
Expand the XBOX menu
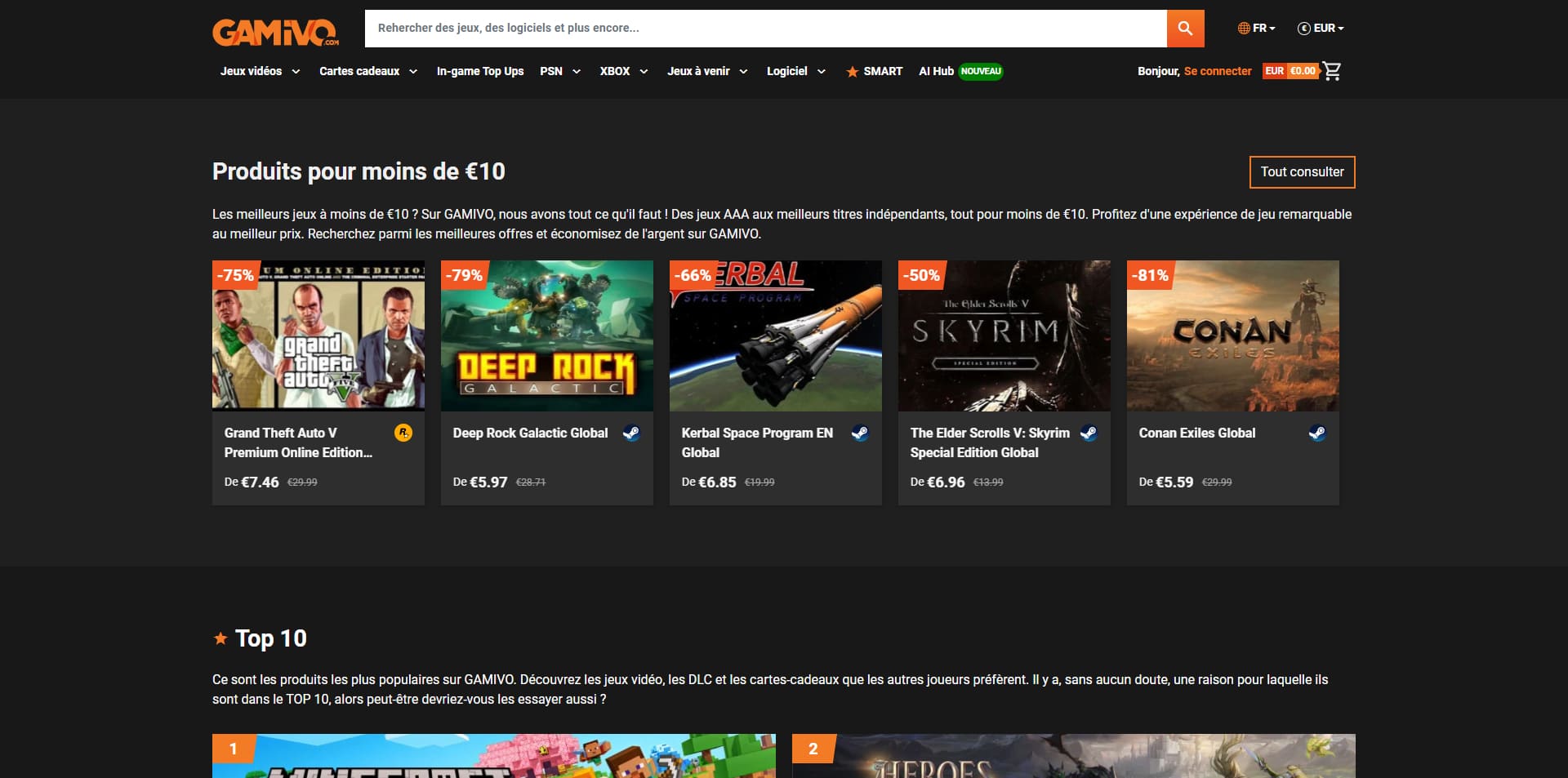click(624, 71)
